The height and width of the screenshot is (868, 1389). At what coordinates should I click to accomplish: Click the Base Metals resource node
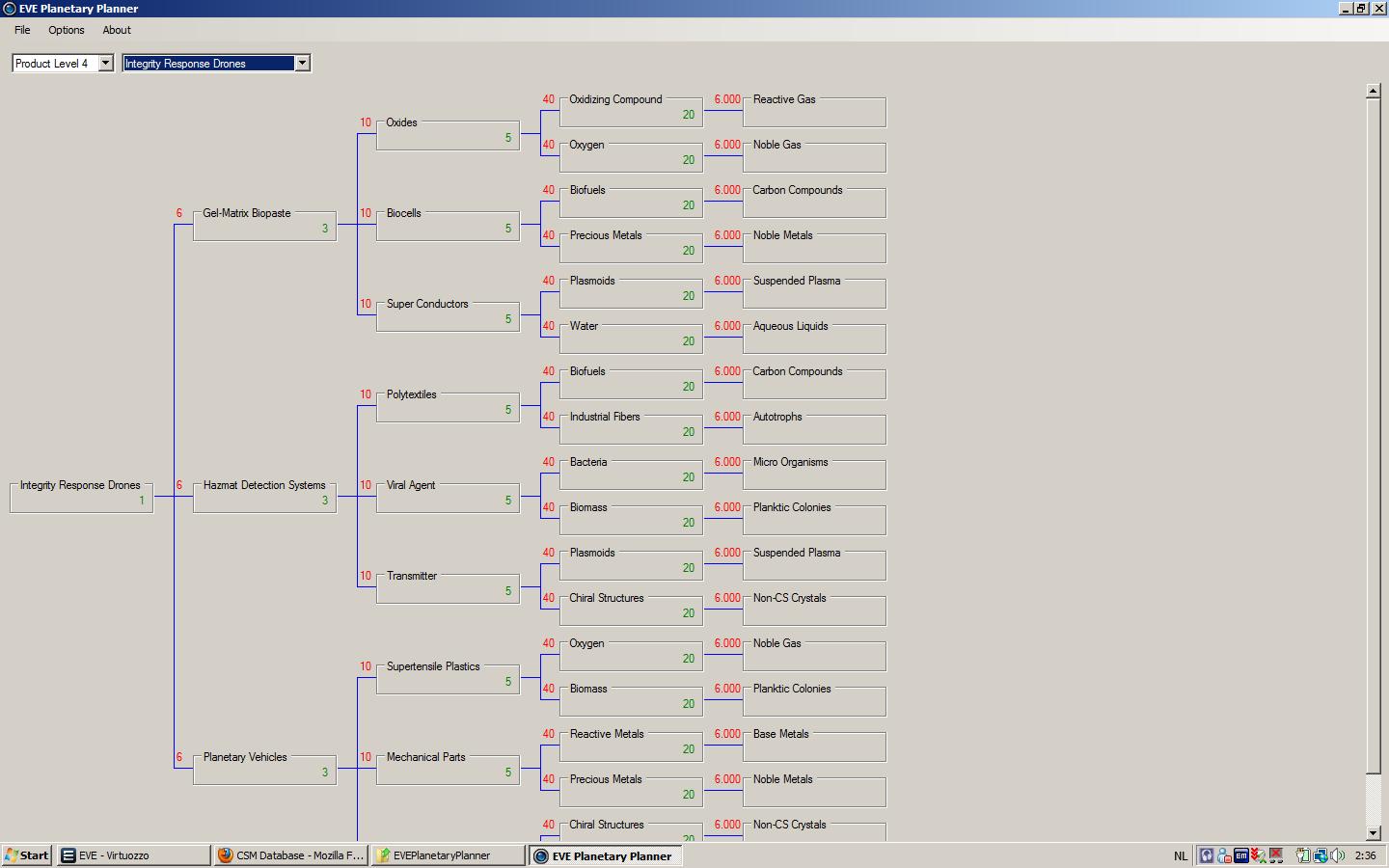click(814, 745)
